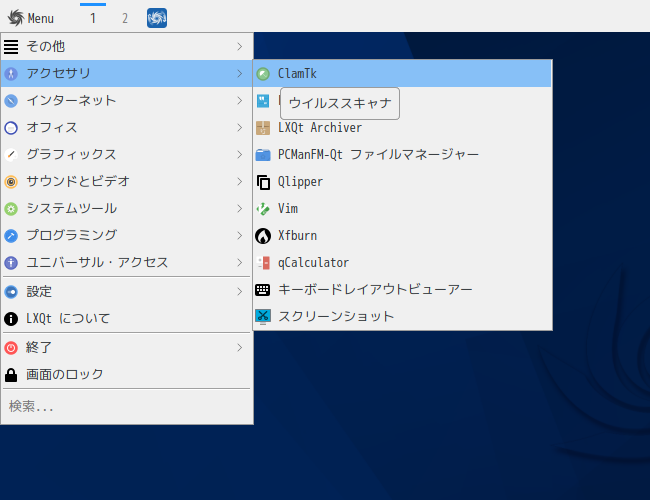The width and height of the screenshot is (650, 500).
Task: Click the システムツール green gear icon
Action: [11, 209]
